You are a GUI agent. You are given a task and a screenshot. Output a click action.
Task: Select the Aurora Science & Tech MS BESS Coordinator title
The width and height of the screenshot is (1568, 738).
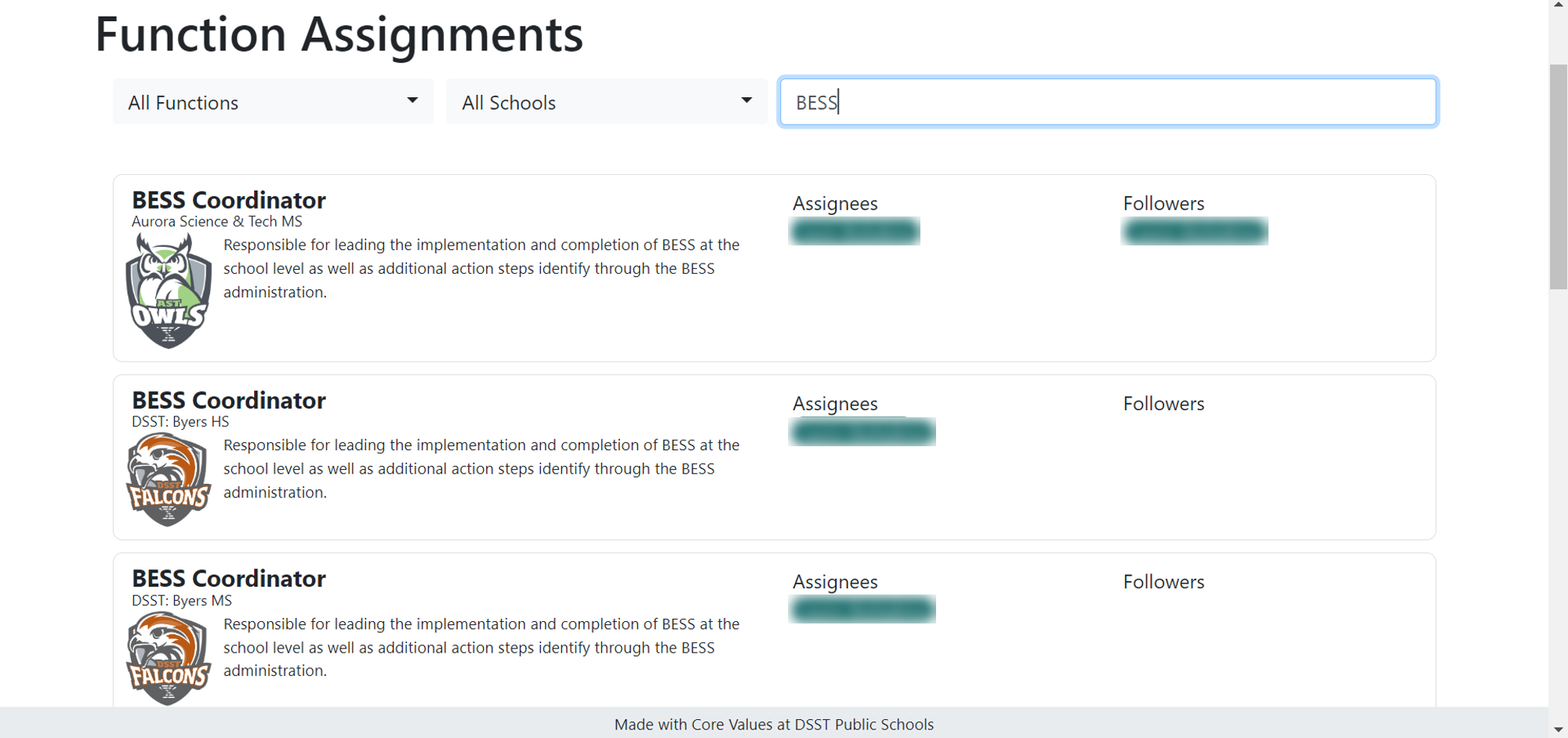pyautogui.click(x=229, y=200)
